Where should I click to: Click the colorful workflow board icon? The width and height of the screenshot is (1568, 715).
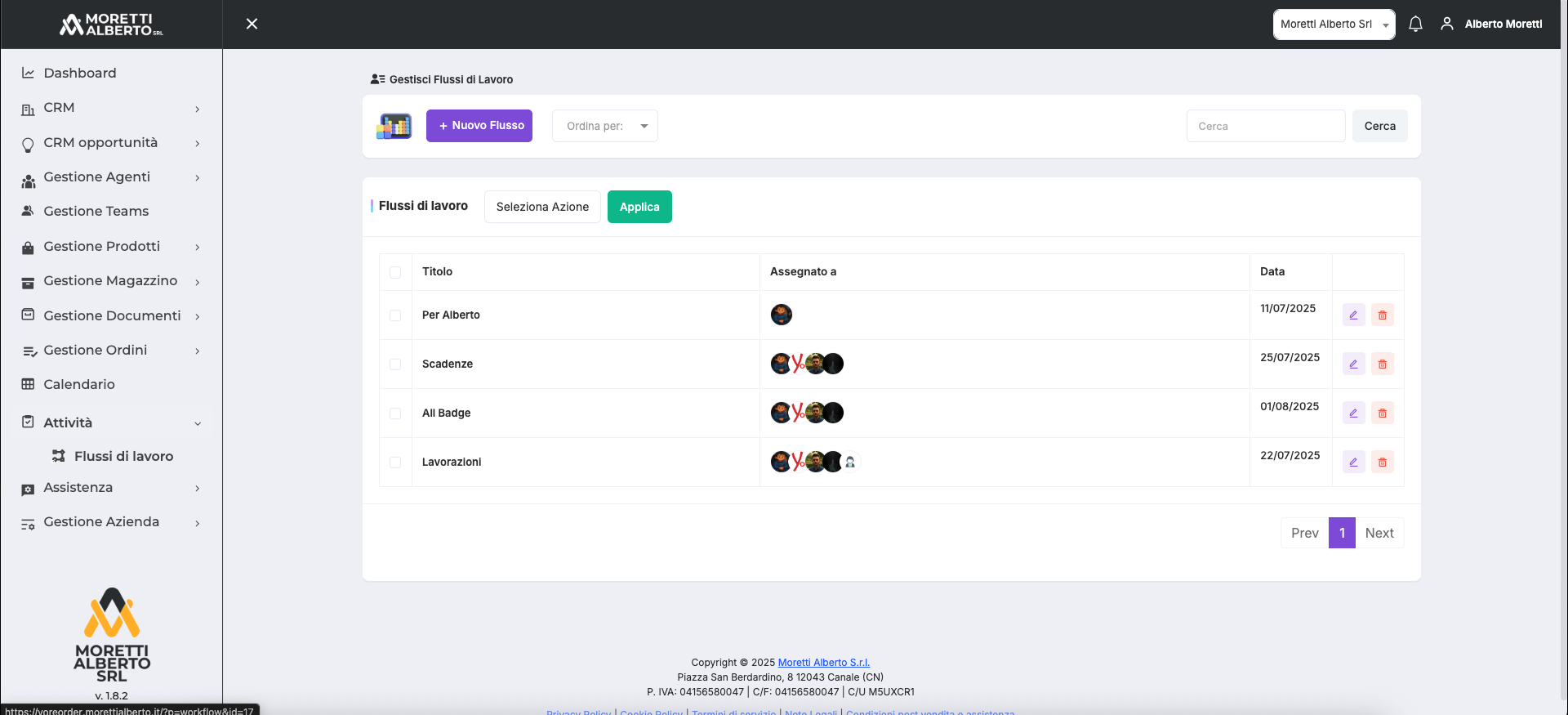click(x=394, y=126)
